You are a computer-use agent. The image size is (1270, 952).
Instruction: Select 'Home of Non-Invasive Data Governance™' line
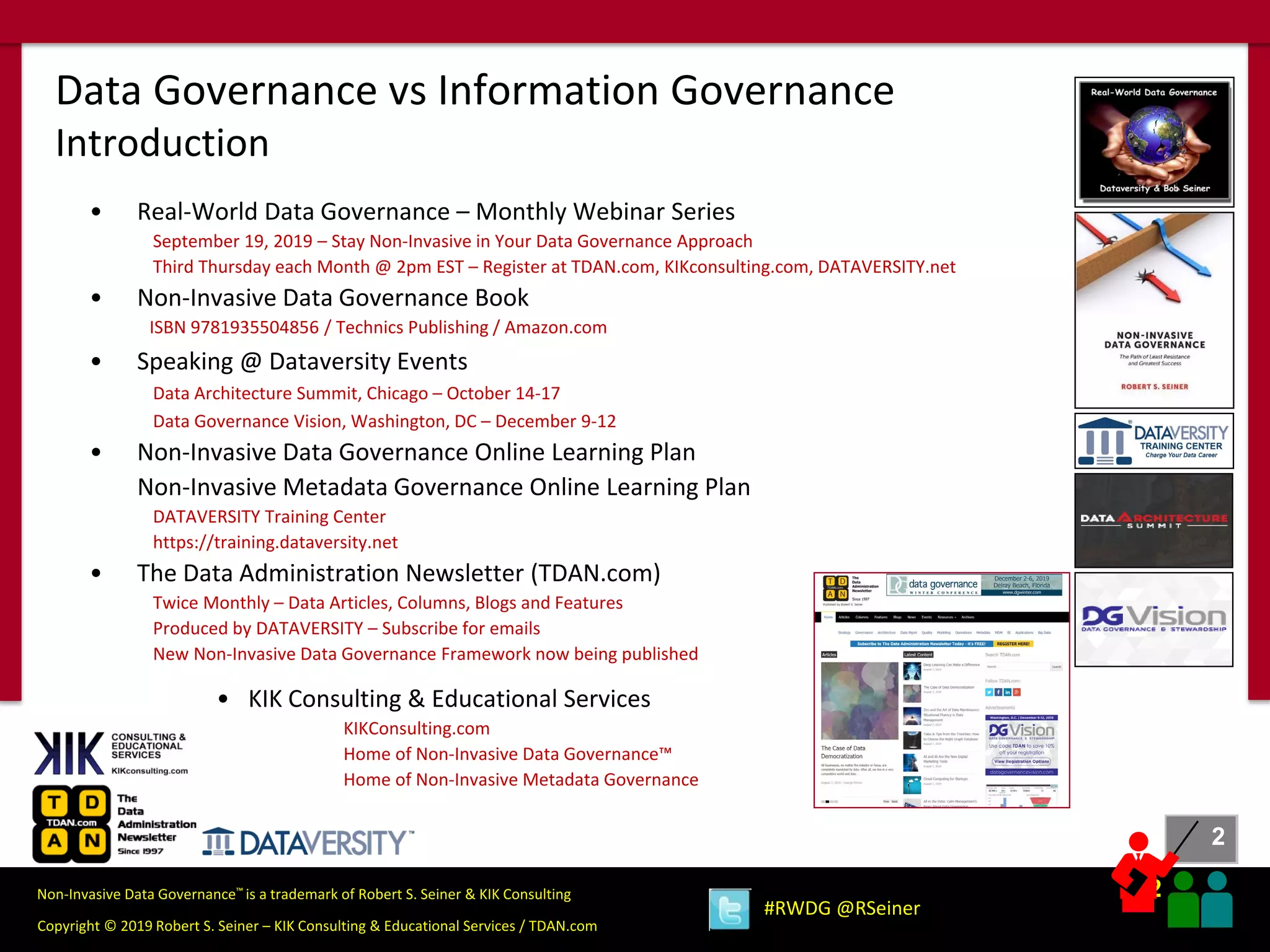click(508, 754)
